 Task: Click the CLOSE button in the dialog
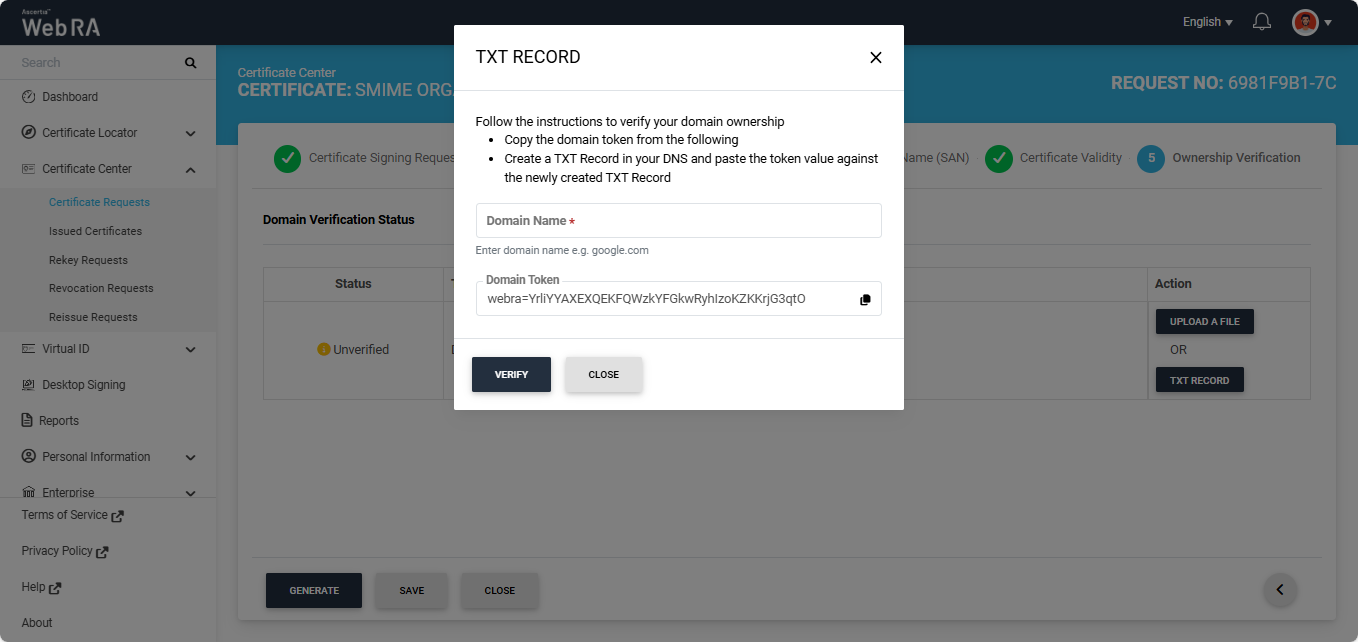604,374
